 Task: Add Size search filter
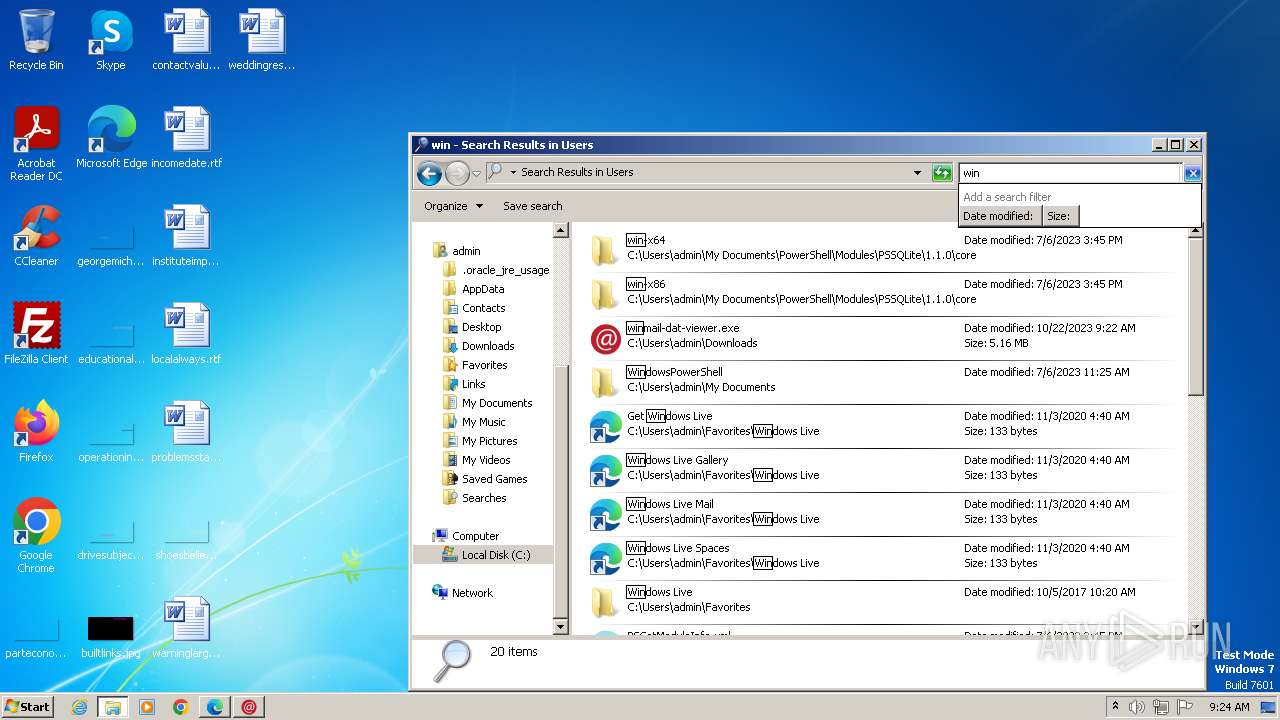pos(1059,216)
